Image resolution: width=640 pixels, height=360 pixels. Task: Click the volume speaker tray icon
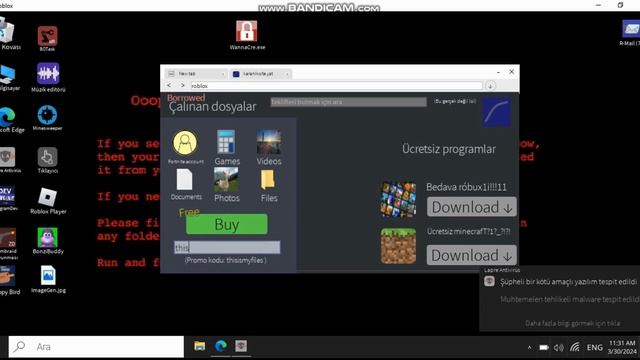pos(559,347)
